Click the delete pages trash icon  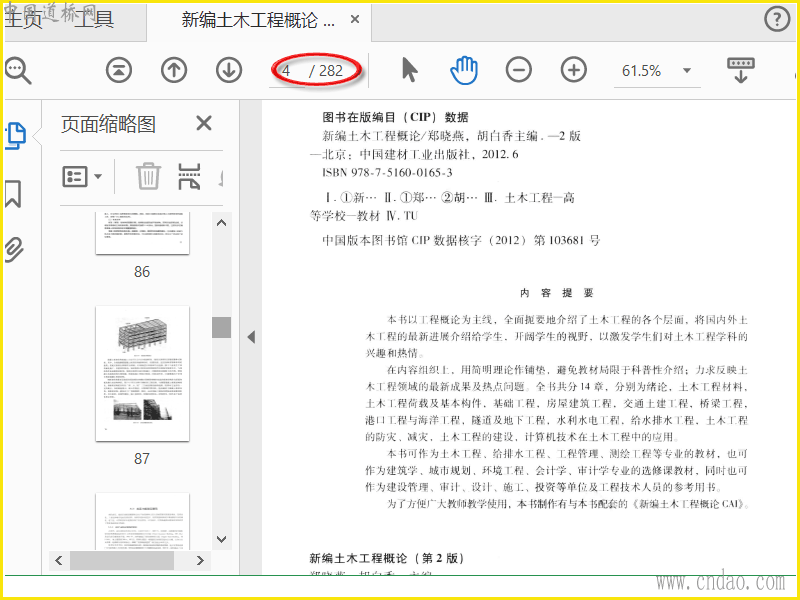(x=148, y=176)
